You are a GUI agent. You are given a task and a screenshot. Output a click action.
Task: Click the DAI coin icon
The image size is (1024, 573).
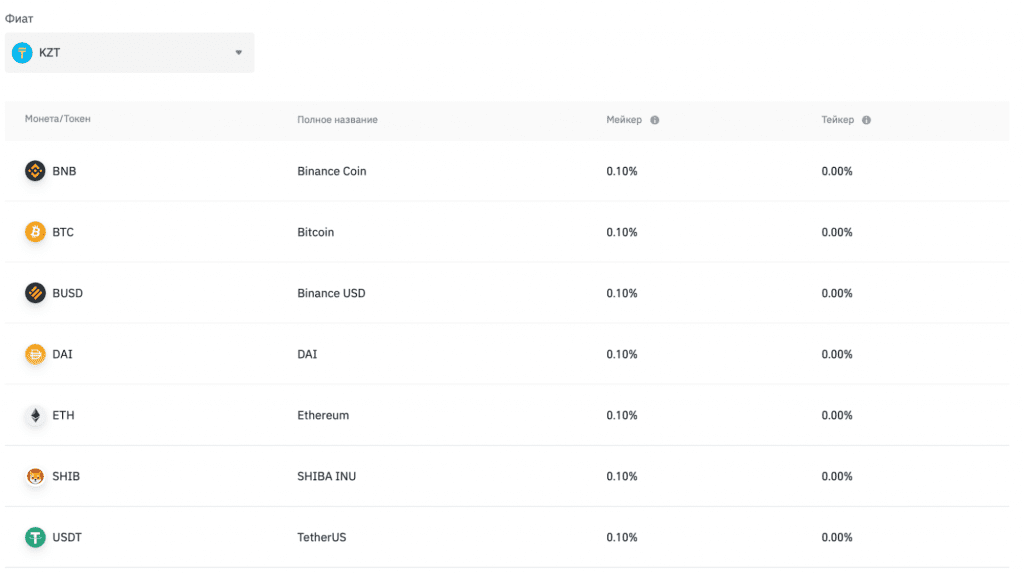[x=35, y=354]
